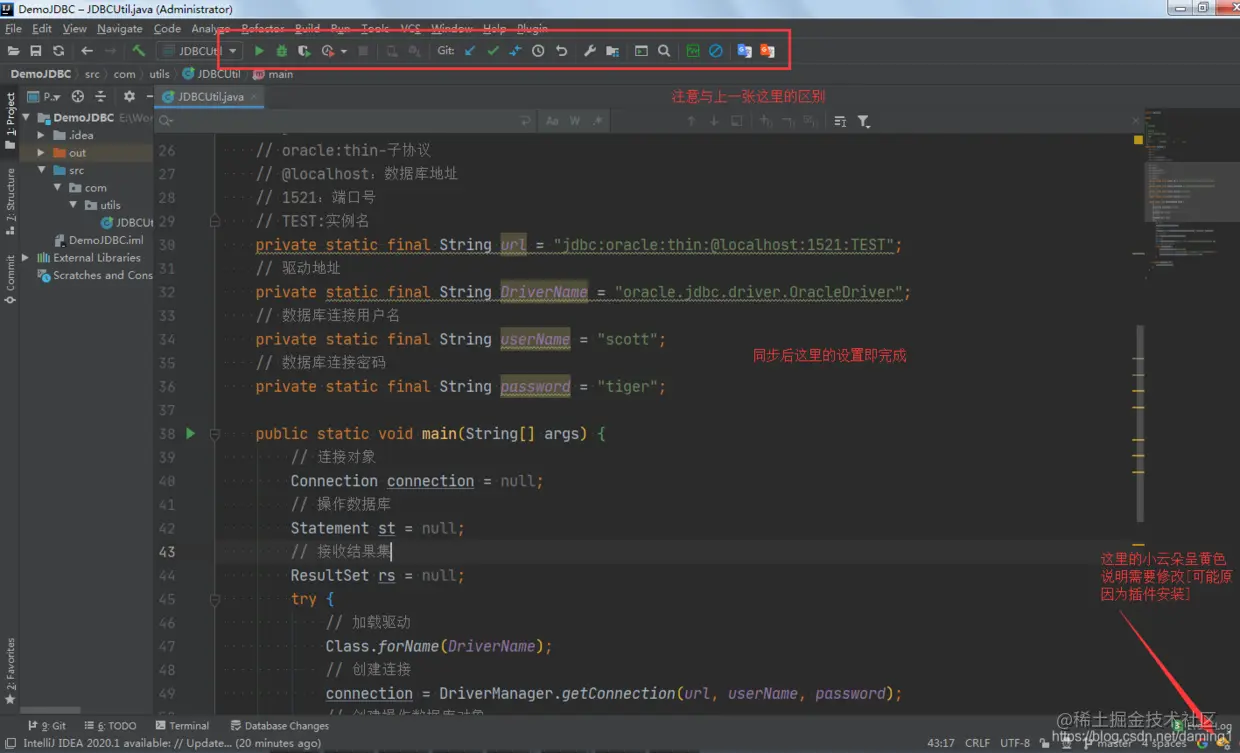Open Git history clock icon
The image size is (1240, 753).
click(538, 51)
